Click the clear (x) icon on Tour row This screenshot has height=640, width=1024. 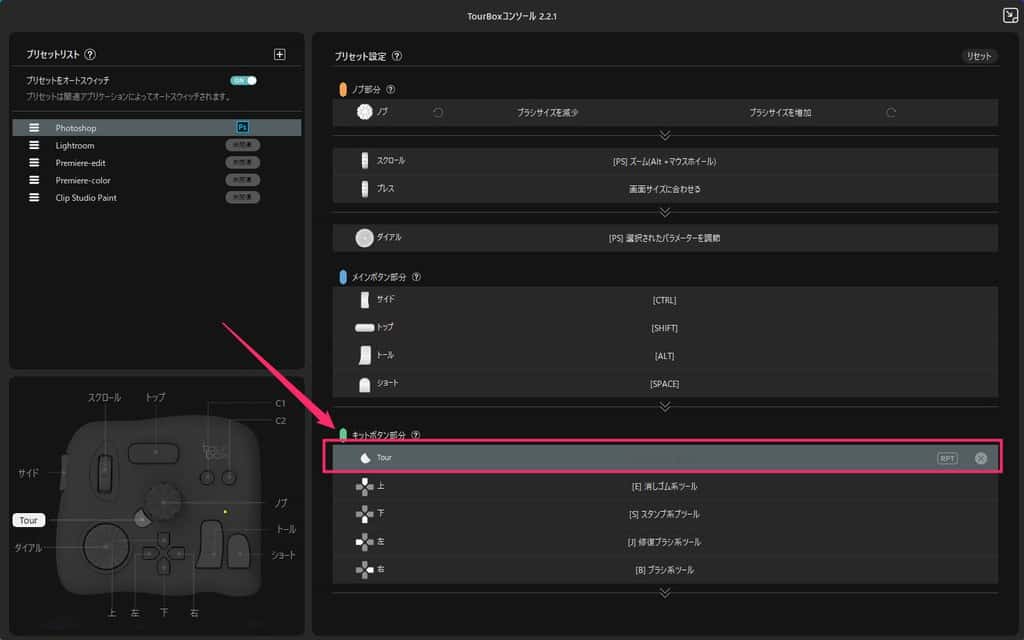pos(980,458)
